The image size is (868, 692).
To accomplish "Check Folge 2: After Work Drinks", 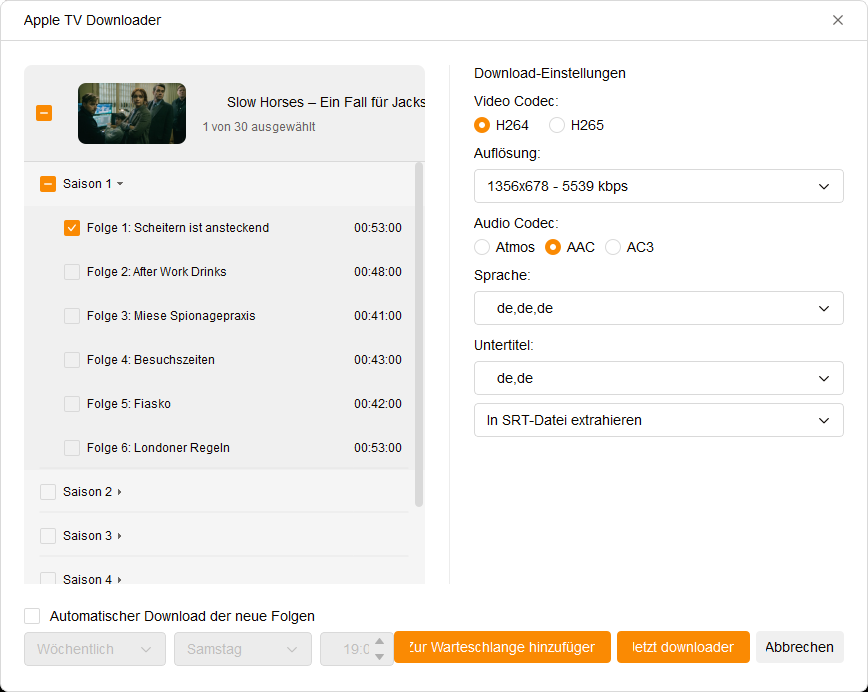I will (72, 272).
